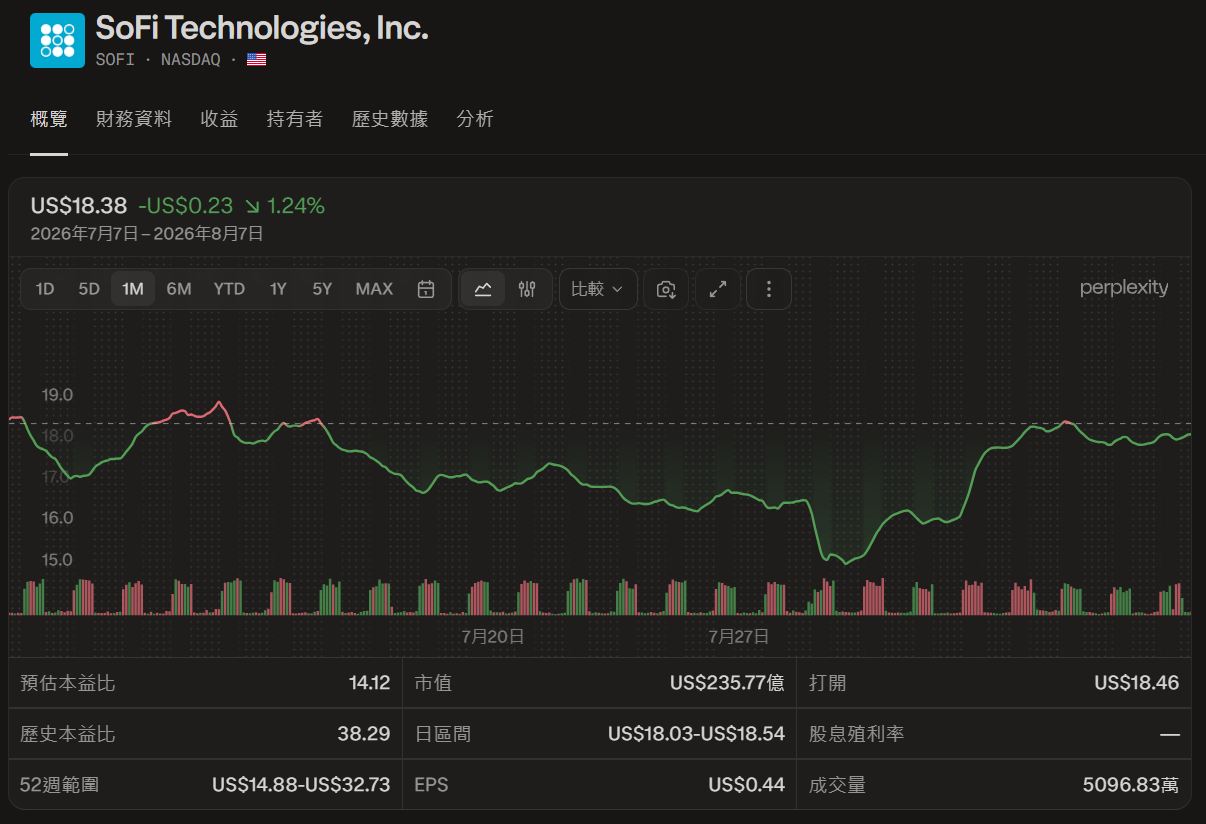Click the 股息殖利率 label
This screenshot has width=1206, height=824.
[x=857, y=734]
